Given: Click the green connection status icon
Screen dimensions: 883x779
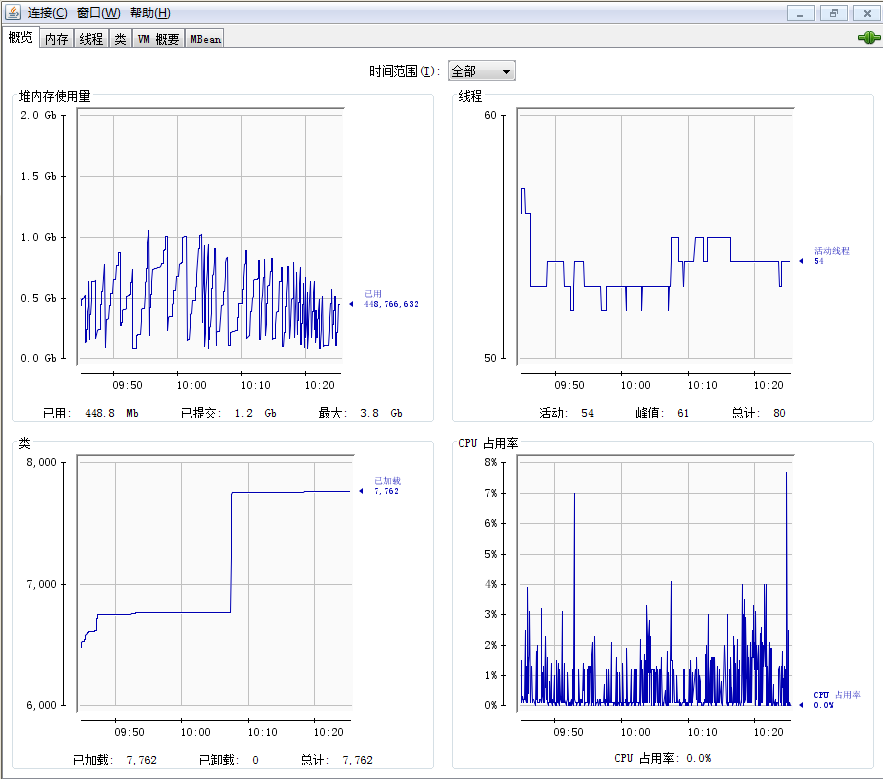Looking at the screenshot, I should (x=867, y=38).
